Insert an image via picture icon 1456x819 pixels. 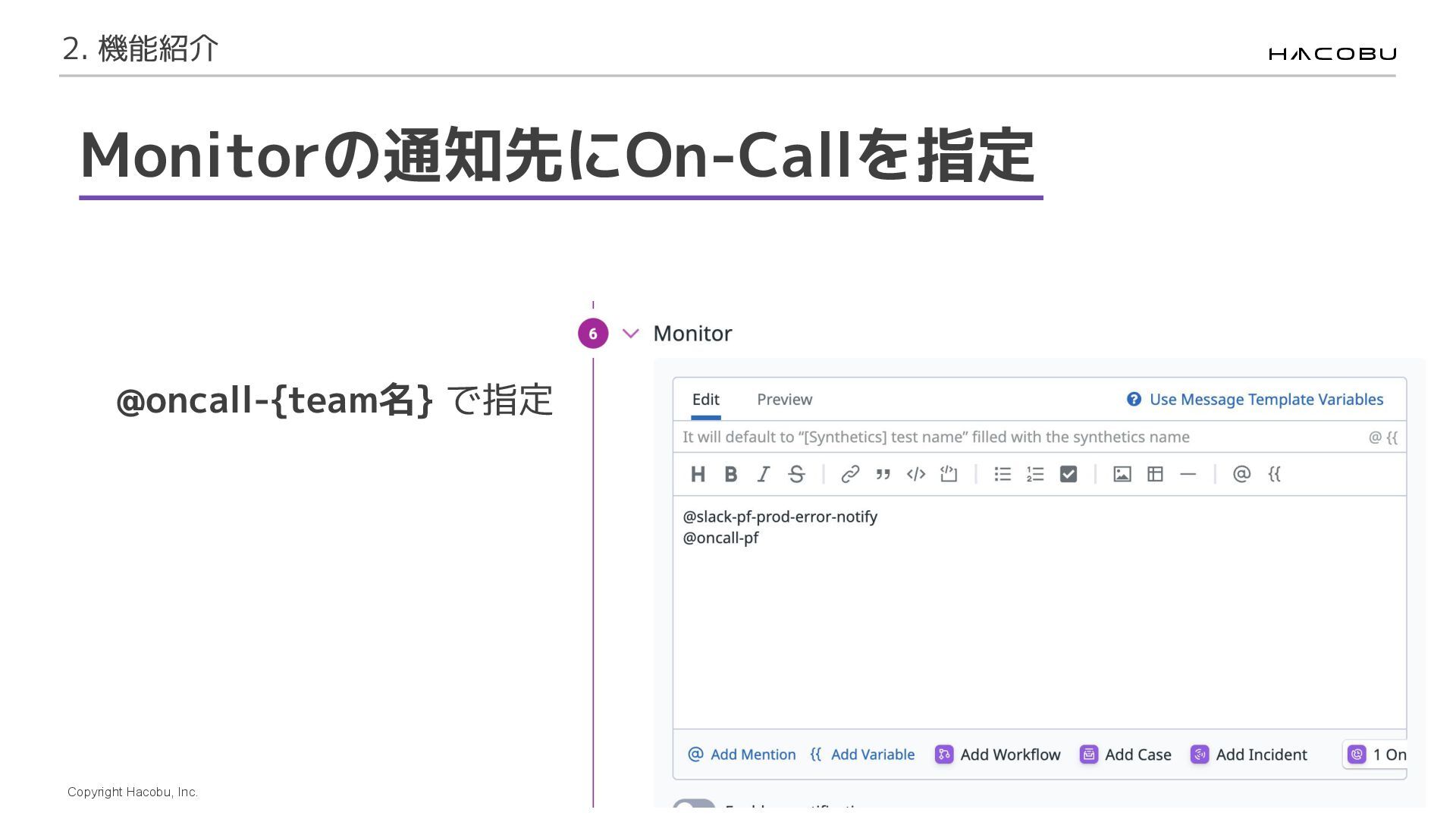1122,475
